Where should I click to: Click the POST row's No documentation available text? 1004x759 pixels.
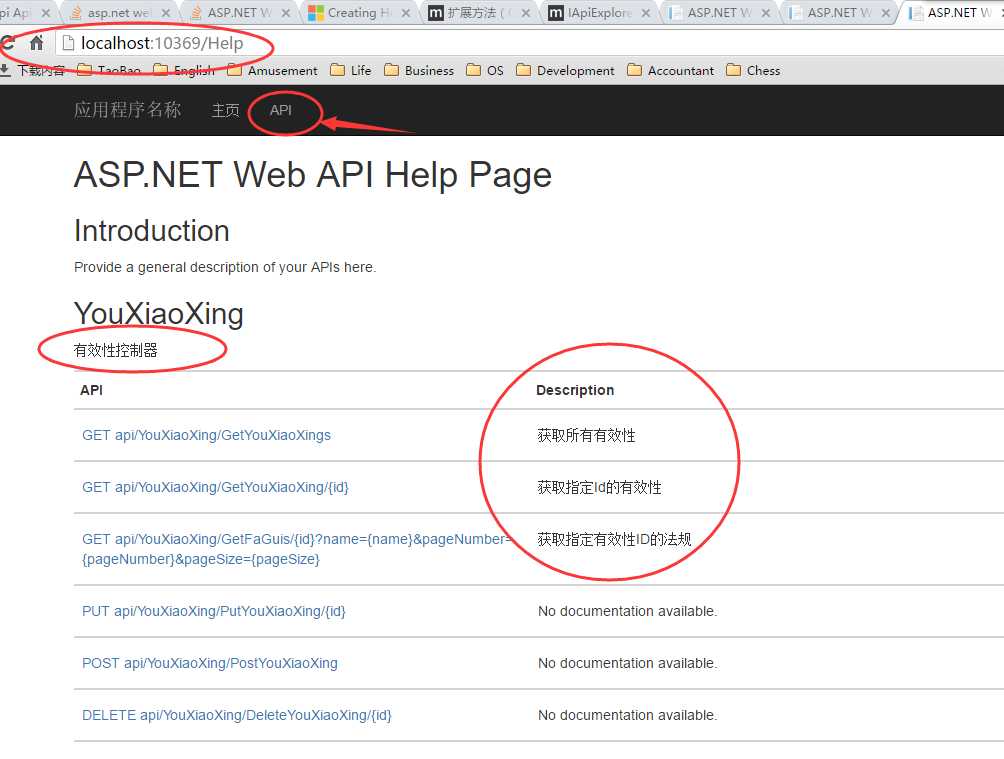[x=628, y=664]
